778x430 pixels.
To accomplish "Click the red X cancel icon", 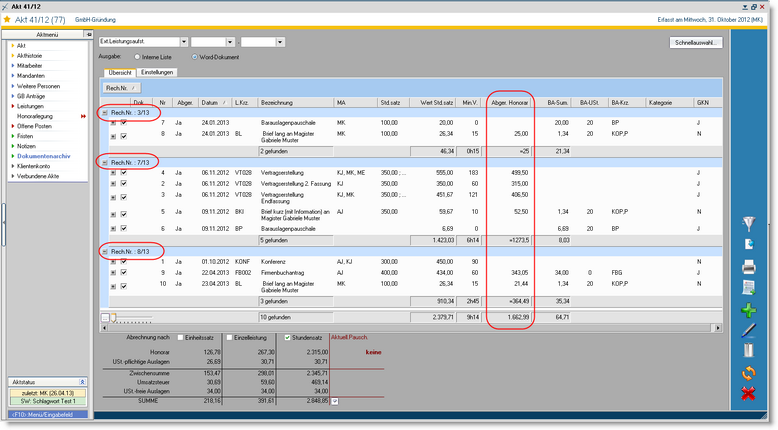I will tap(749, 394).
